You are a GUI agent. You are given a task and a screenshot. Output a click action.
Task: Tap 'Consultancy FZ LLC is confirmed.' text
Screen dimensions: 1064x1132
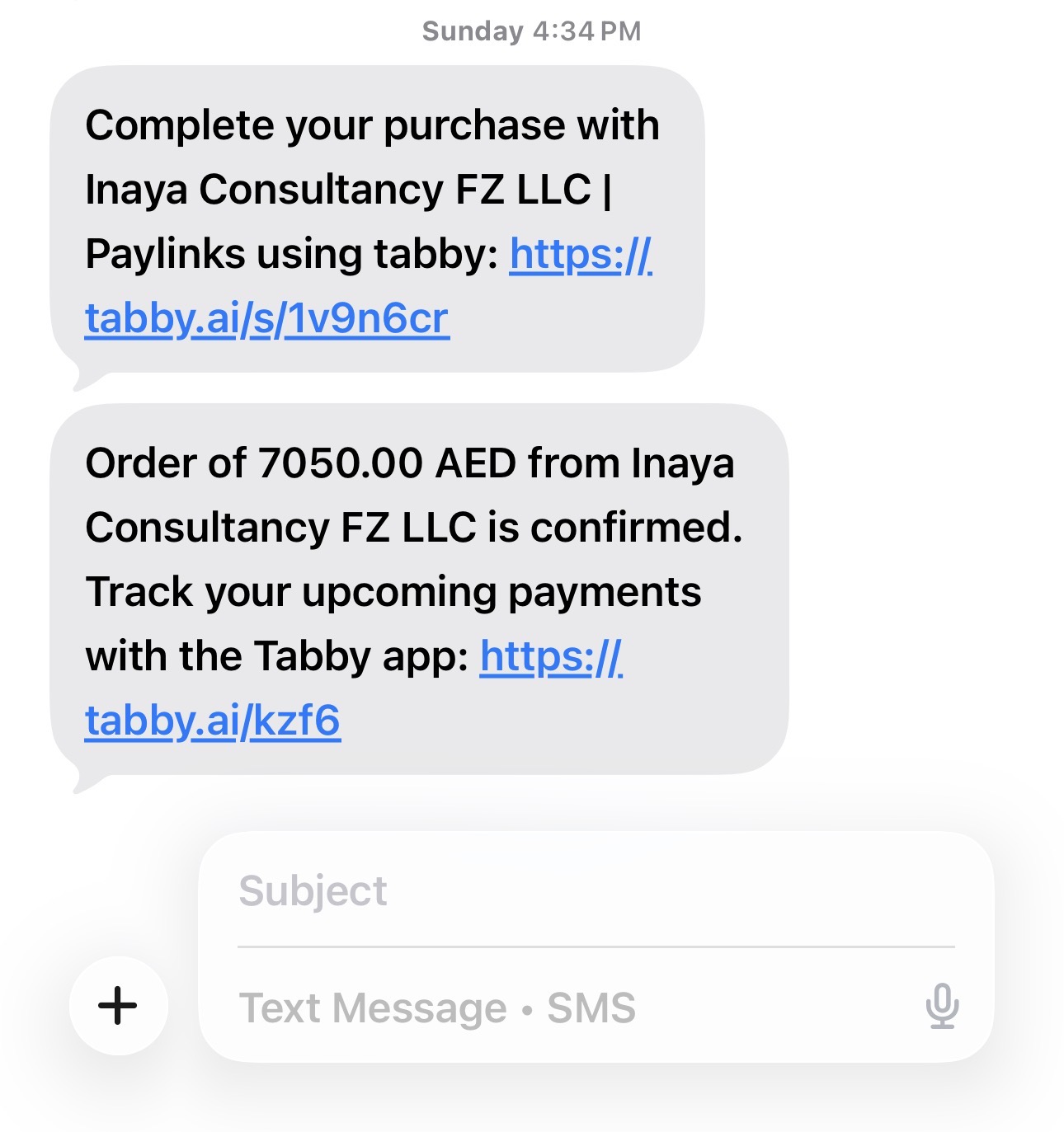pos(414,528)
